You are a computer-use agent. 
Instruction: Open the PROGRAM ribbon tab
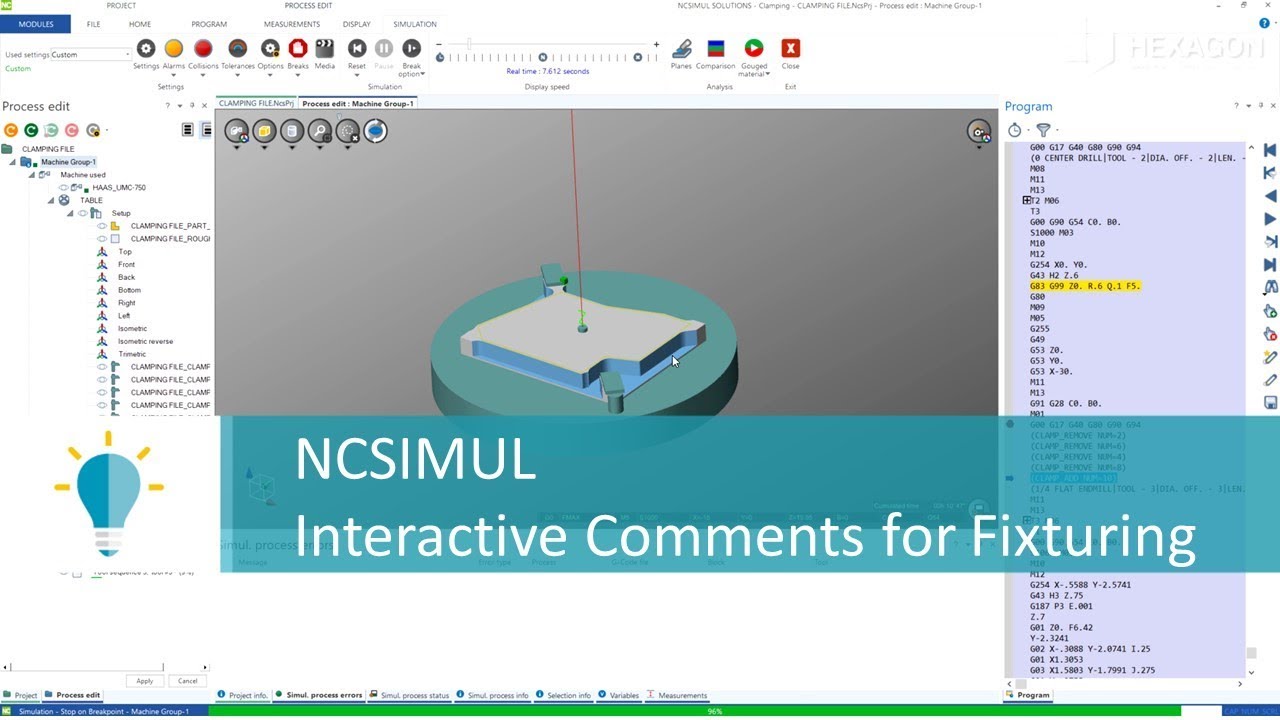tap(209, 24)
